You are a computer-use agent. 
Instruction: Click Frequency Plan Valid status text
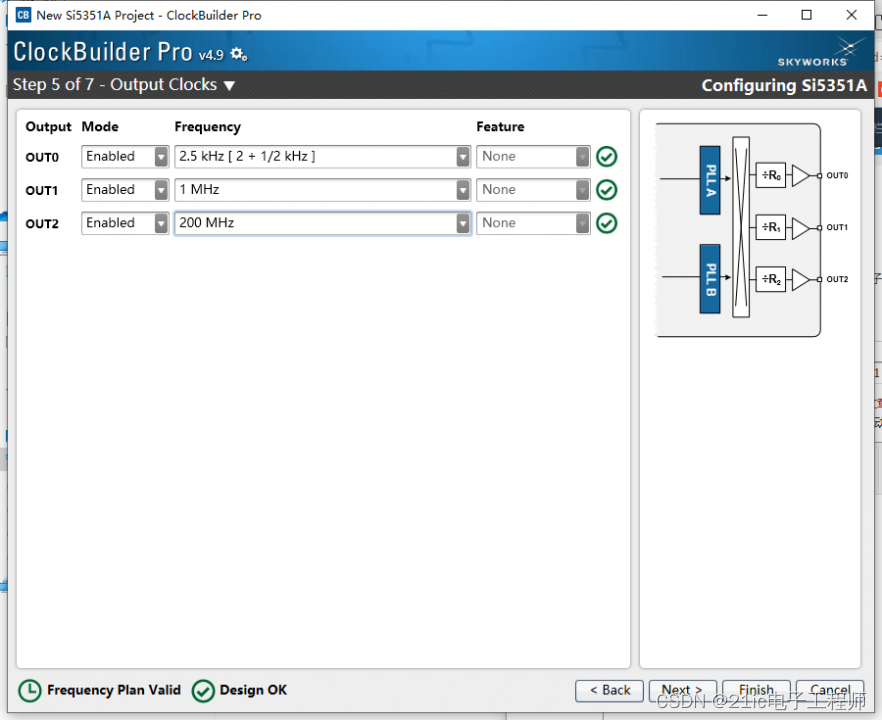click(x=114, y=690)
